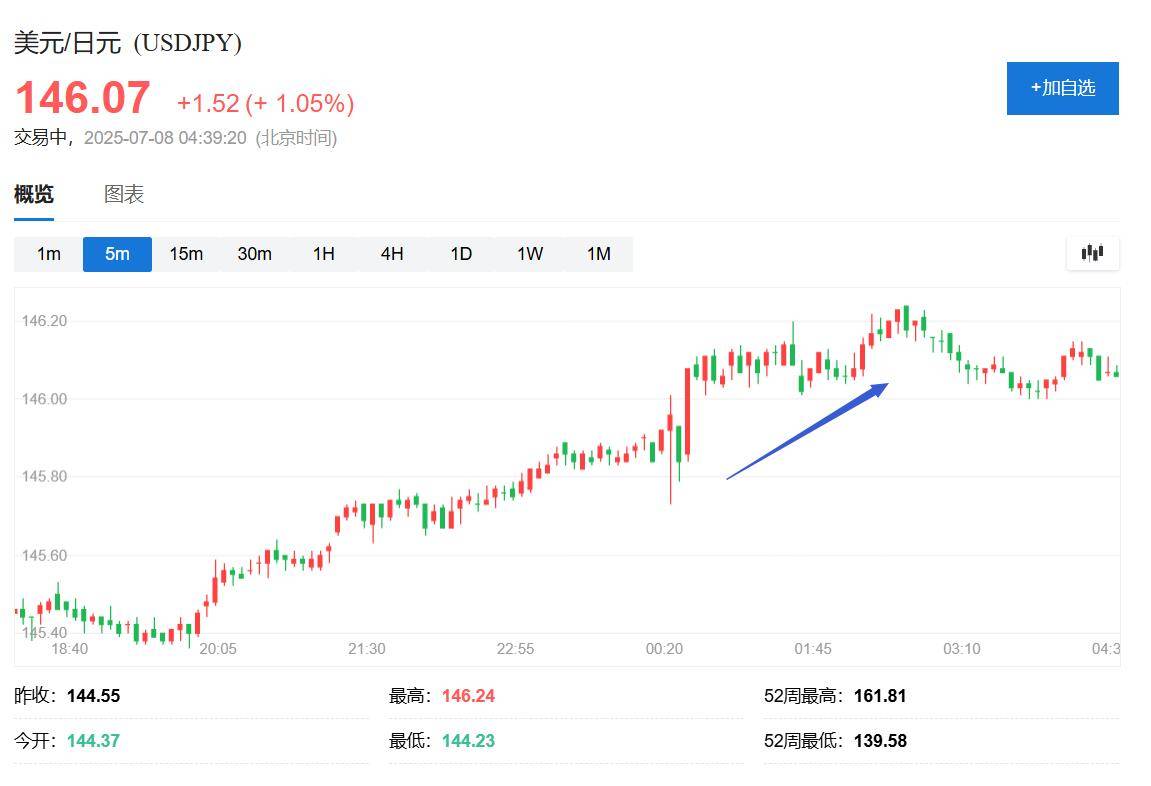This screenshot has width=1151, height=786.
Task: Click the 最高 146.24 high value
Action: [468, 696]
